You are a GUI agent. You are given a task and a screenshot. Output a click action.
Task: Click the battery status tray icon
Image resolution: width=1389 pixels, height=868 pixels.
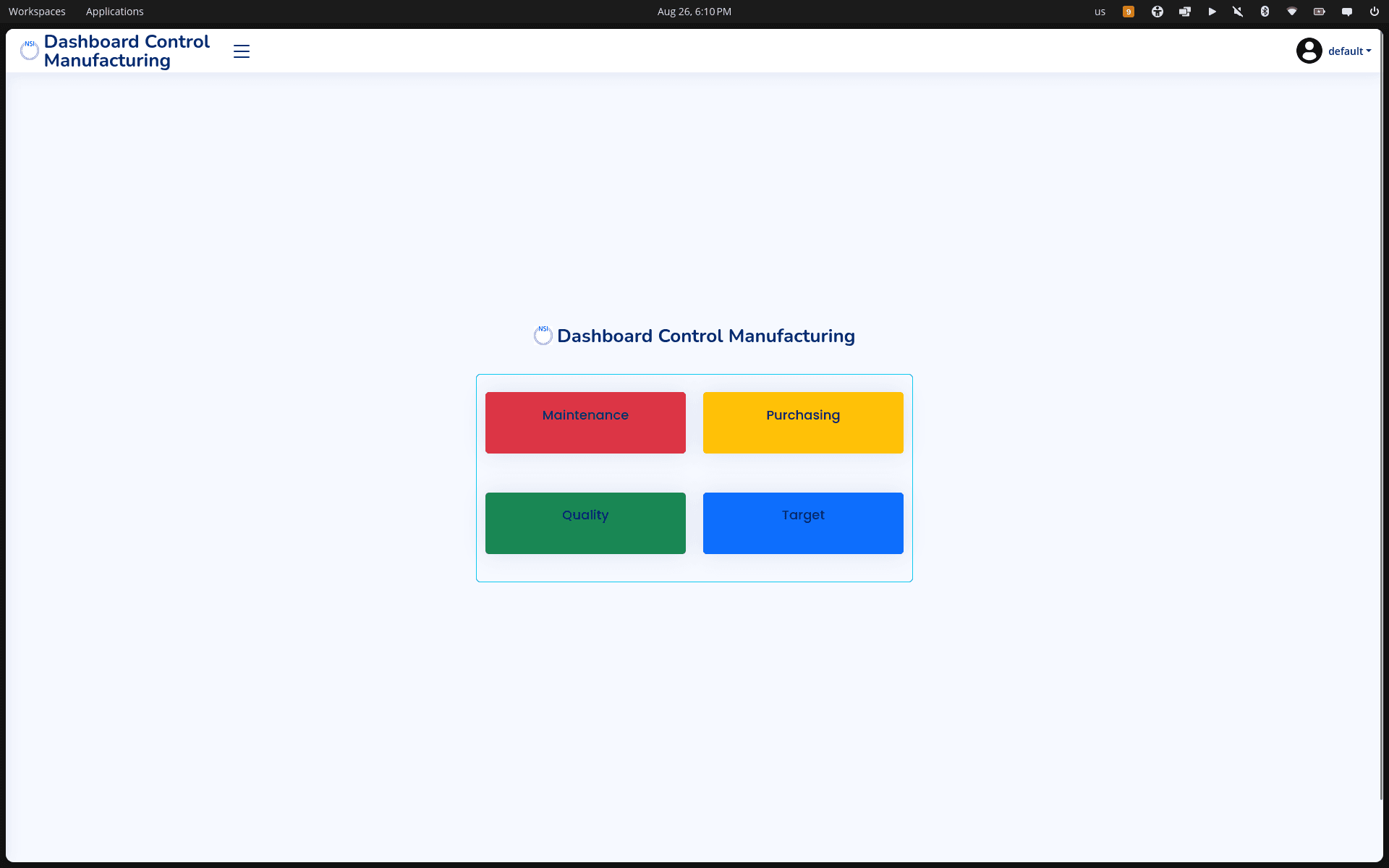[x=1320, y=12]
